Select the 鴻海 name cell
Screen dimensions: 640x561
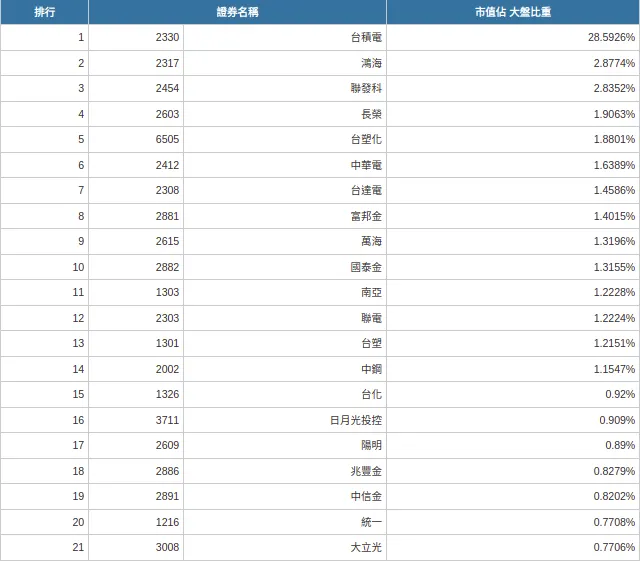point(285,63)
